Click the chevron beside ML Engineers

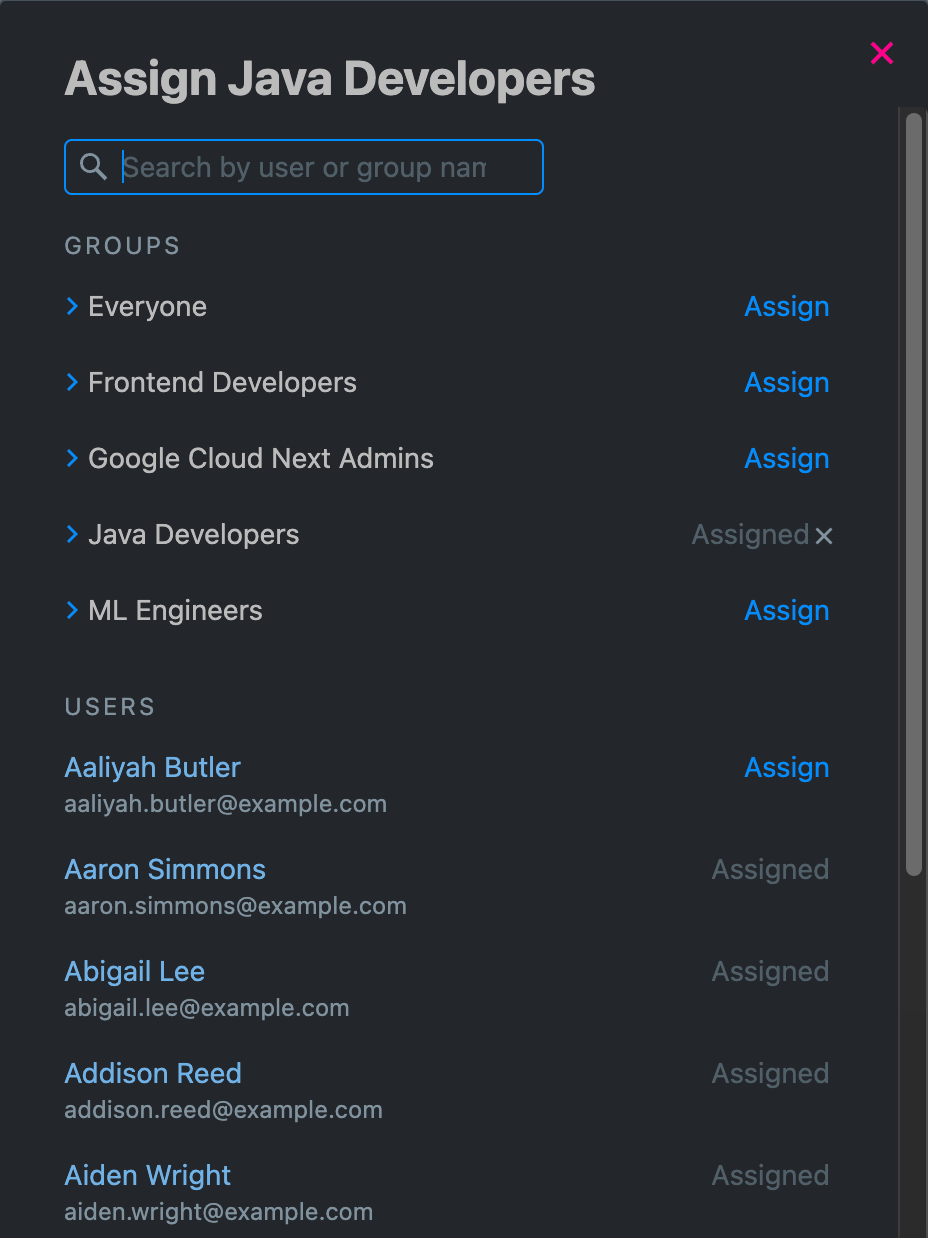click(71, 610)
